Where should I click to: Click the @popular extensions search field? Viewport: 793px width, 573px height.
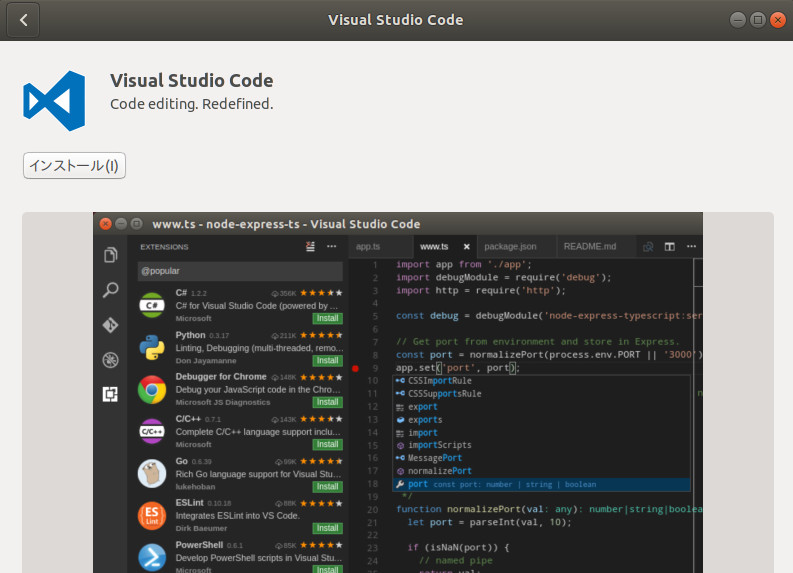click(x=240, y=271)
